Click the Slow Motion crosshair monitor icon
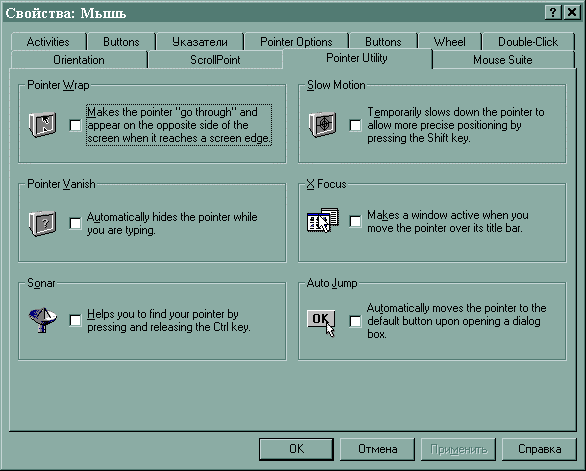This screenshot has height=471, width=586. pyautogui.click(x=322, y=124)
